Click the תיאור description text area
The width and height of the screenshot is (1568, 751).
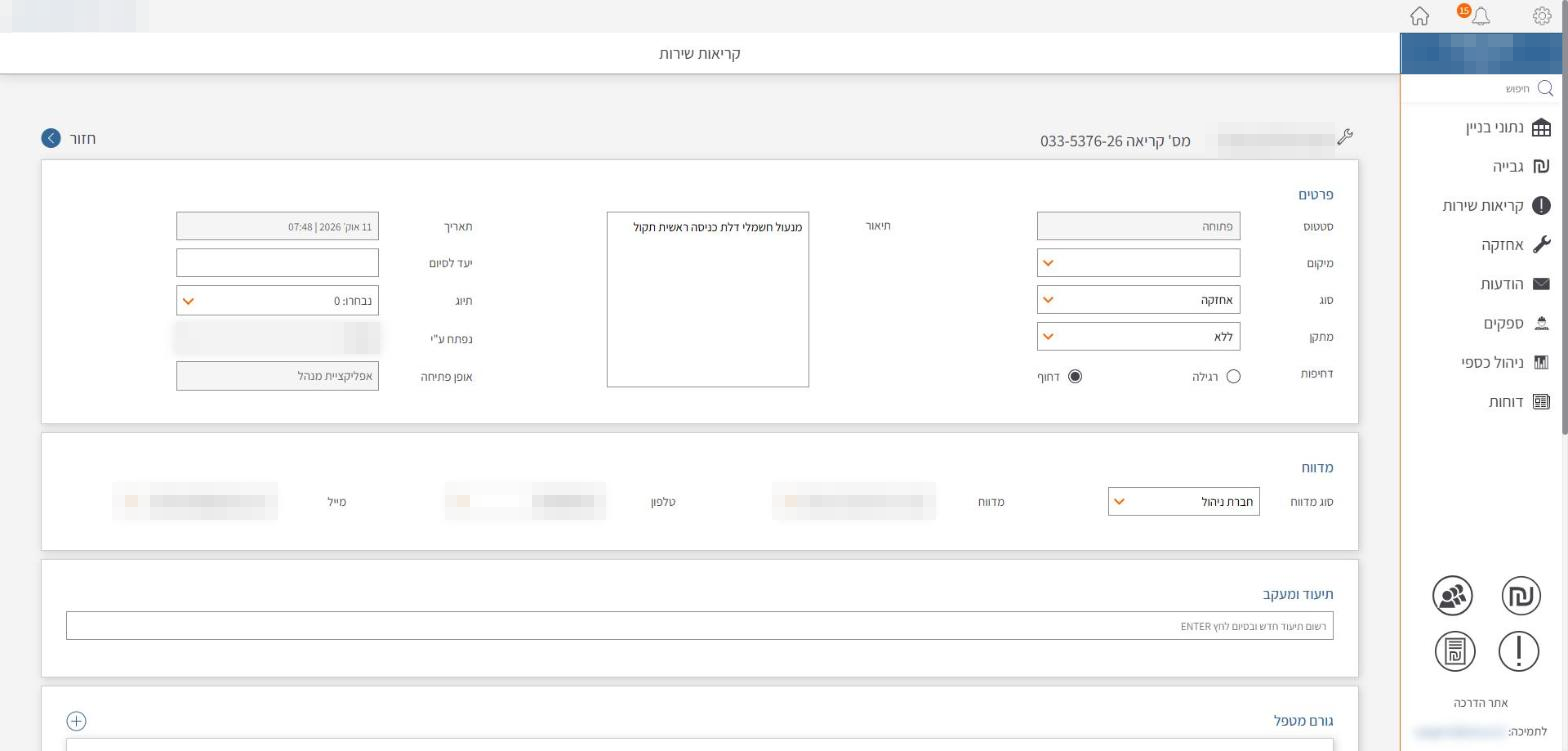pyautogui.click(x=707, y=299)
